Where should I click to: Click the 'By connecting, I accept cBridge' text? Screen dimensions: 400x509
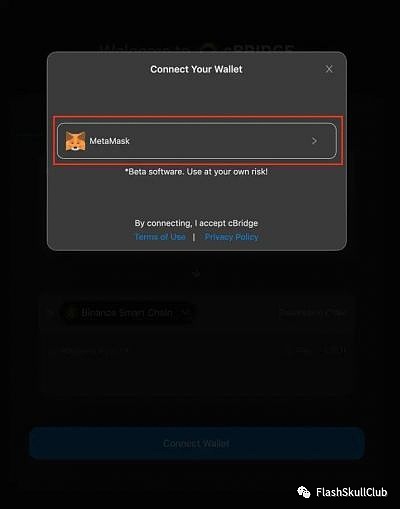click(x=196, y=223)
